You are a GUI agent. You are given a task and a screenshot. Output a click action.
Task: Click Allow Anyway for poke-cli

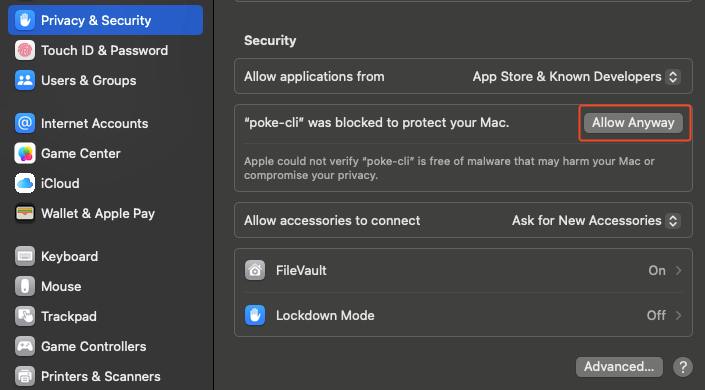[633, 123]
